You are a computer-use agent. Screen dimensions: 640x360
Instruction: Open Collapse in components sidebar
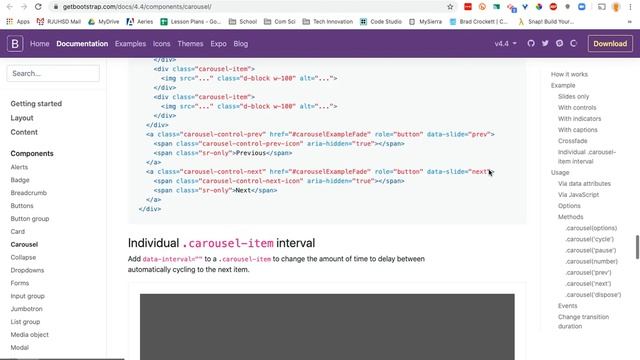point(23,257)
